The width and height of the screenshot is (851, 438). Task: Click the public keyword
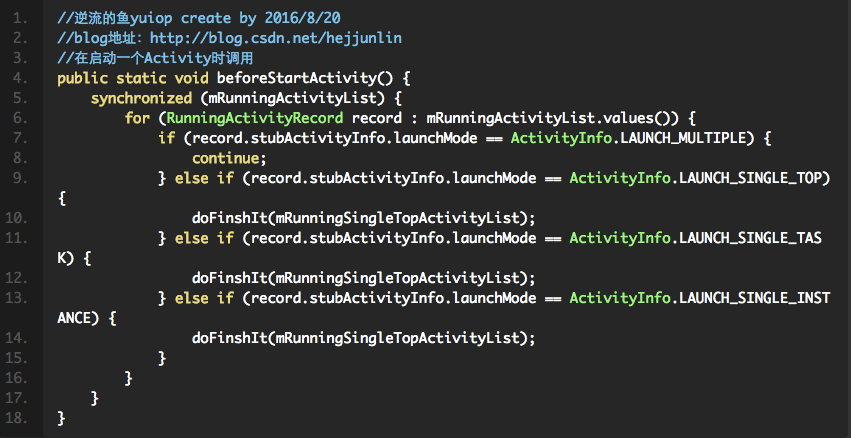click(82, 77)
